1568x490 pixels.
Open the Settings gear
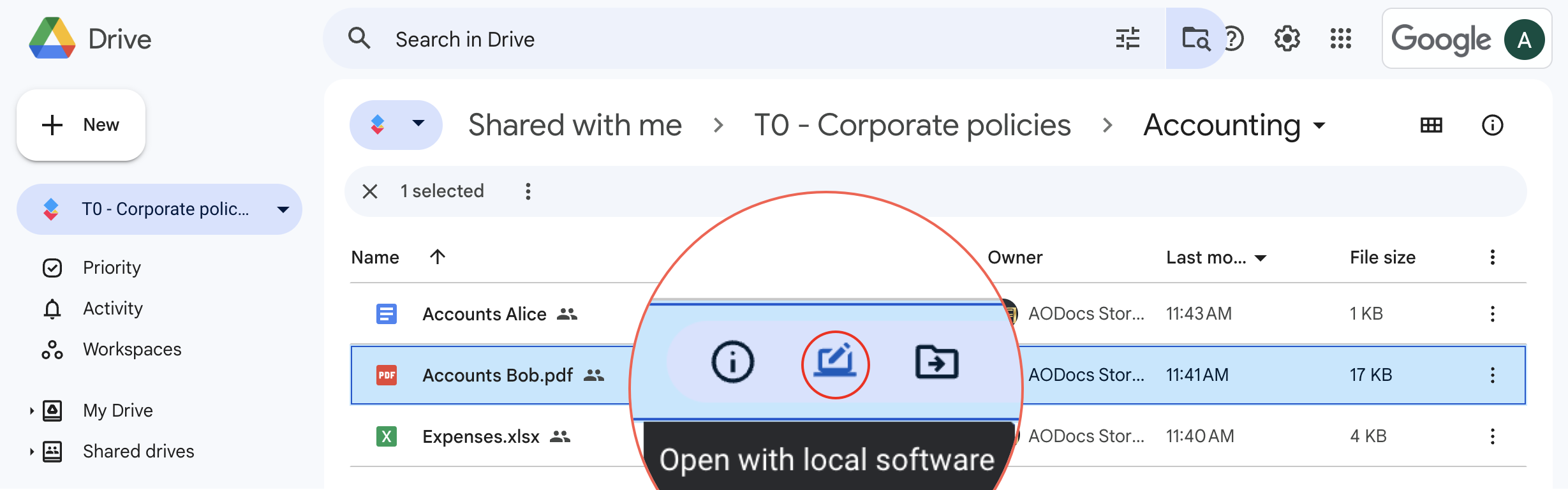pyautogui.click(x=1287, y=39)
